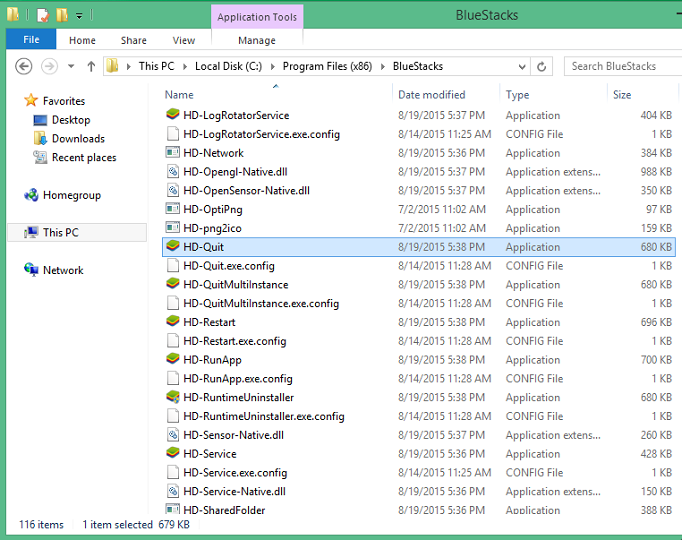Open the recent locations dropdown arrow
The image size is (682, 540).
[x=71, y=67]
